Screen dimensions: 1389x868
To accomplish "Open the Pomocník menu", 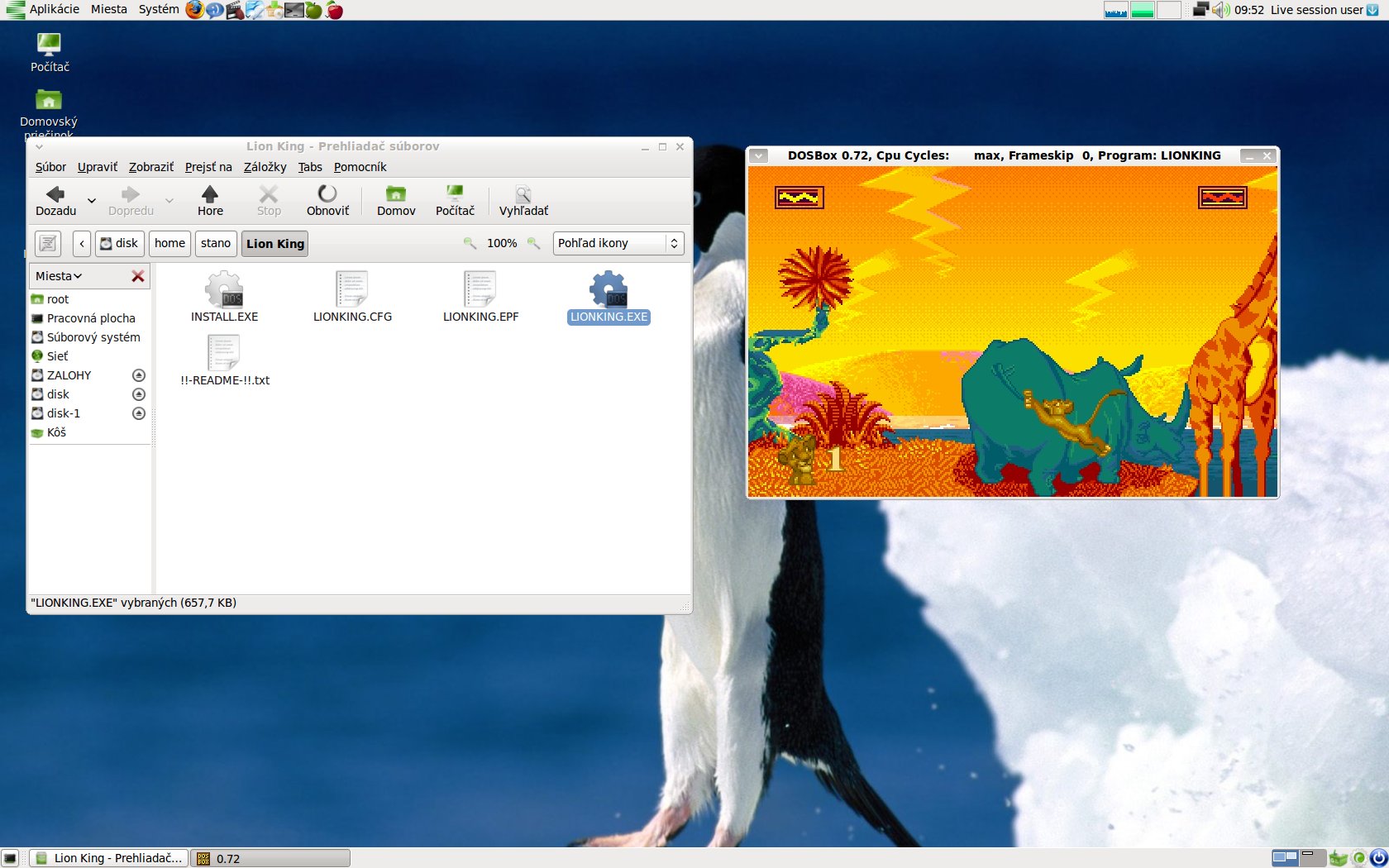I will [360, 167].
